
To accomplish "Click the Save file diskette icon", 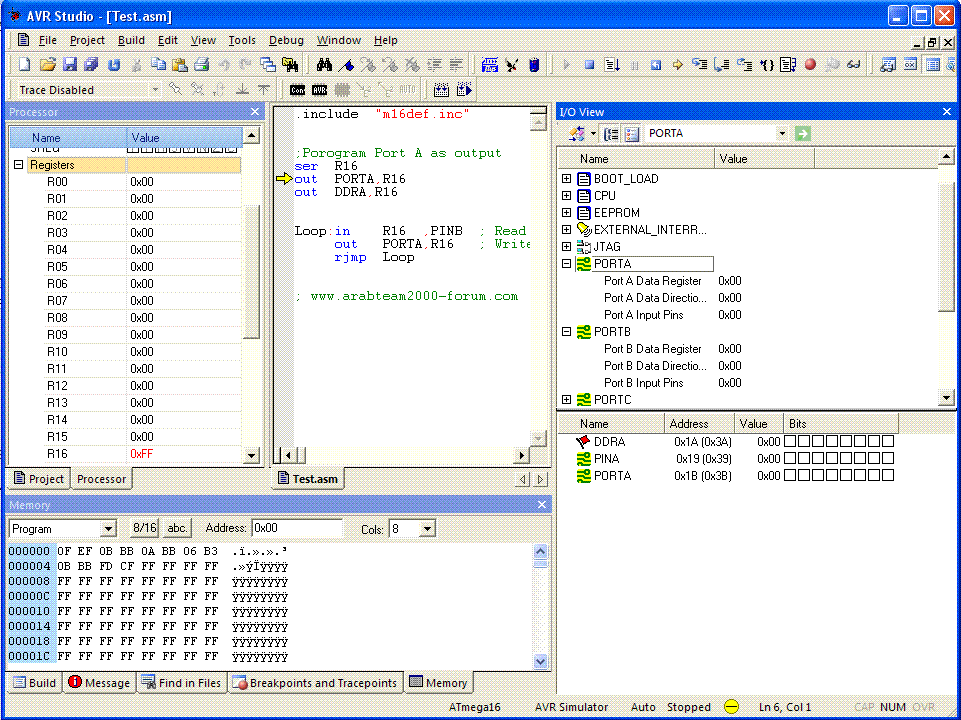I will tap(70, 64).
